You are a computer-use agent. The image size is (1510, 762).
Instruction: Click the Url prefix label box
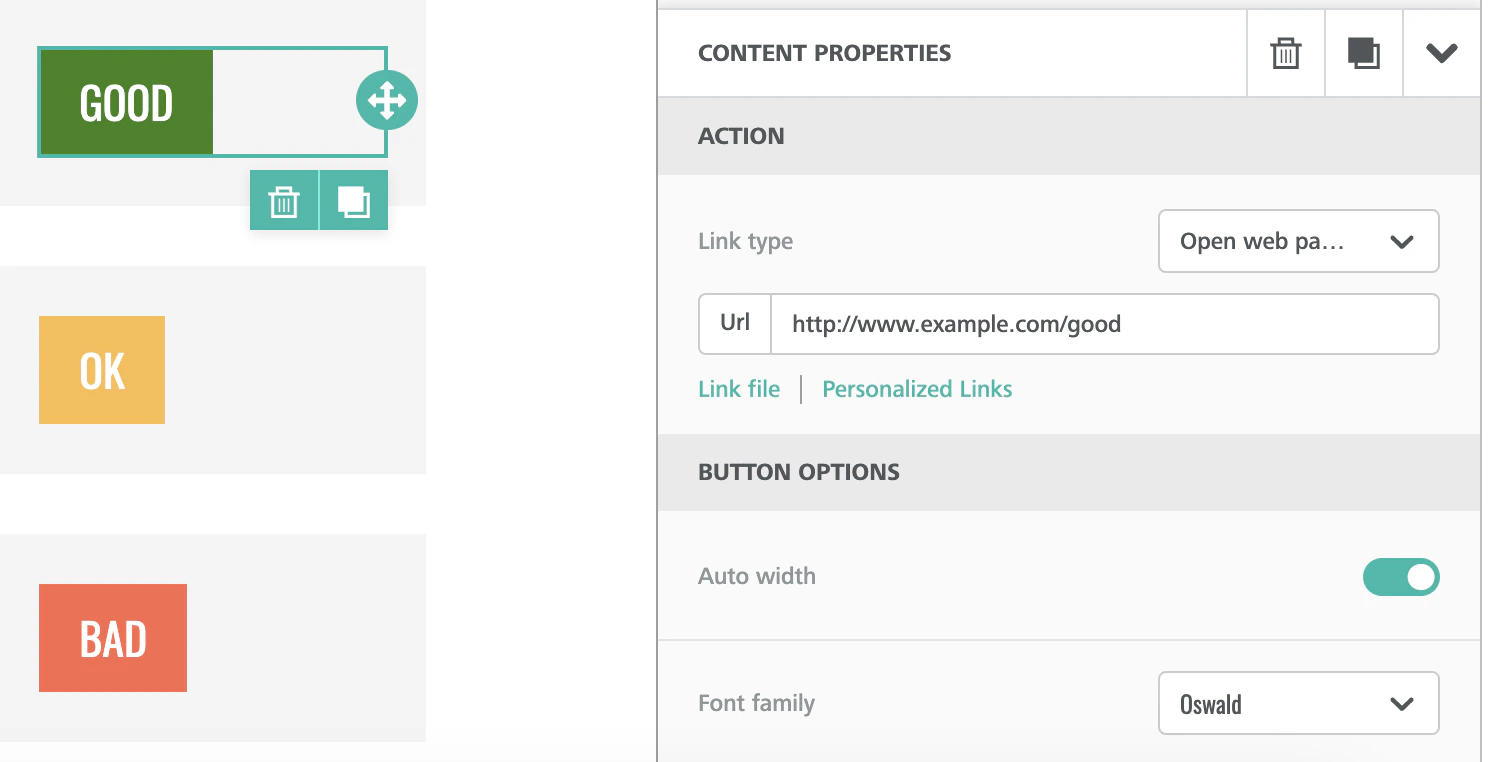[735, 324]
